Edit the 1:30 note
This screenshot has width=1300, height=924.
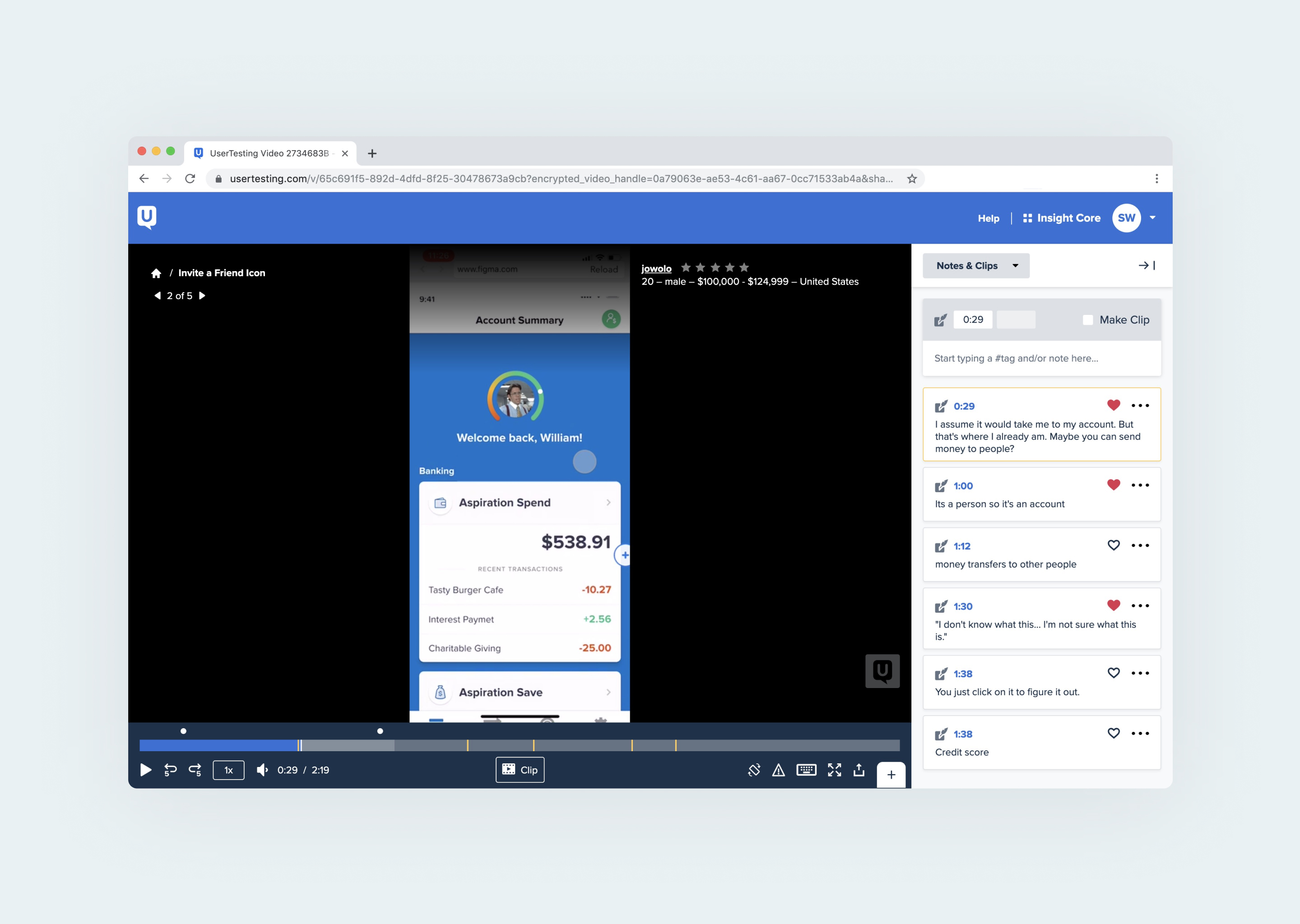pyautogui.click(x=941, y=606)
